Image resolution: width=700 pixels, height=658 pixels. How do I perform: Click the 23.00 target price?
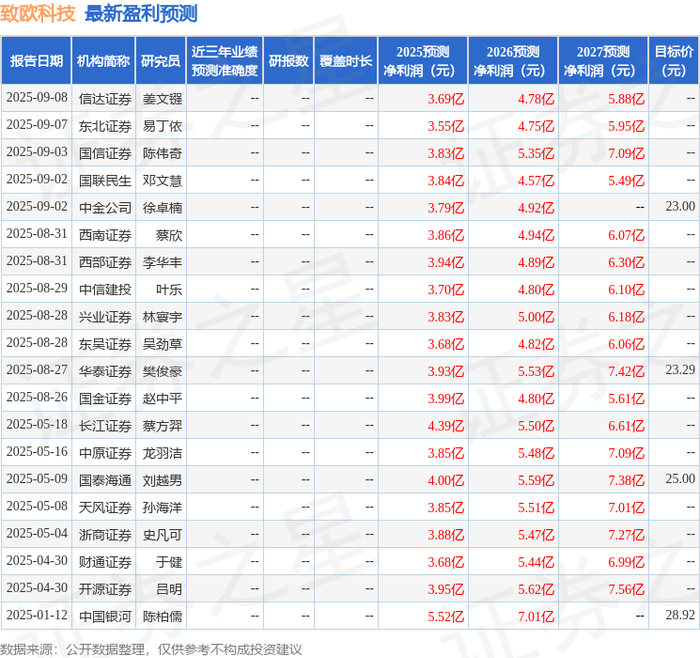[x=680, y=207]
